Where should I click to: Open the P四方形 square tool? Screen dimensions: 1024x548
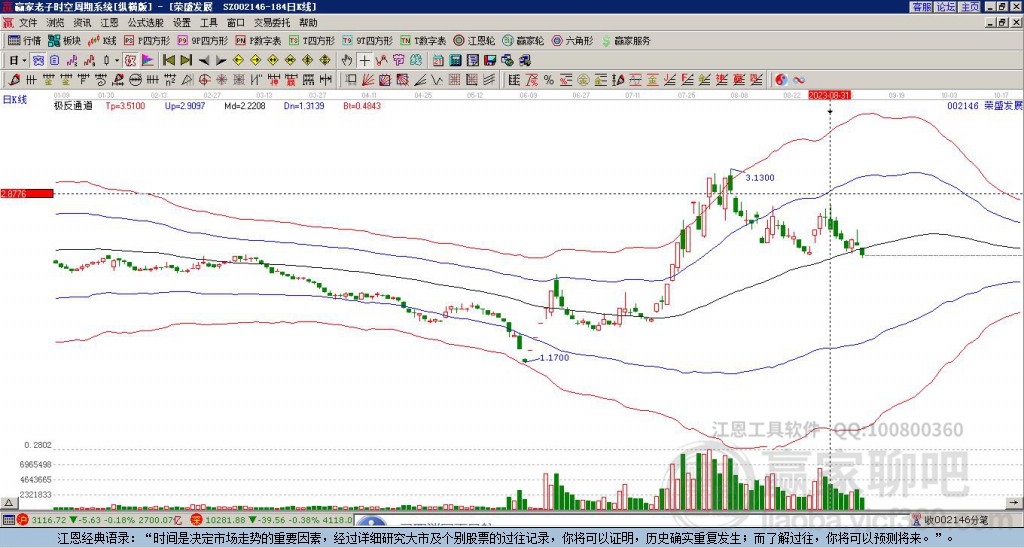tap(147, 41)
